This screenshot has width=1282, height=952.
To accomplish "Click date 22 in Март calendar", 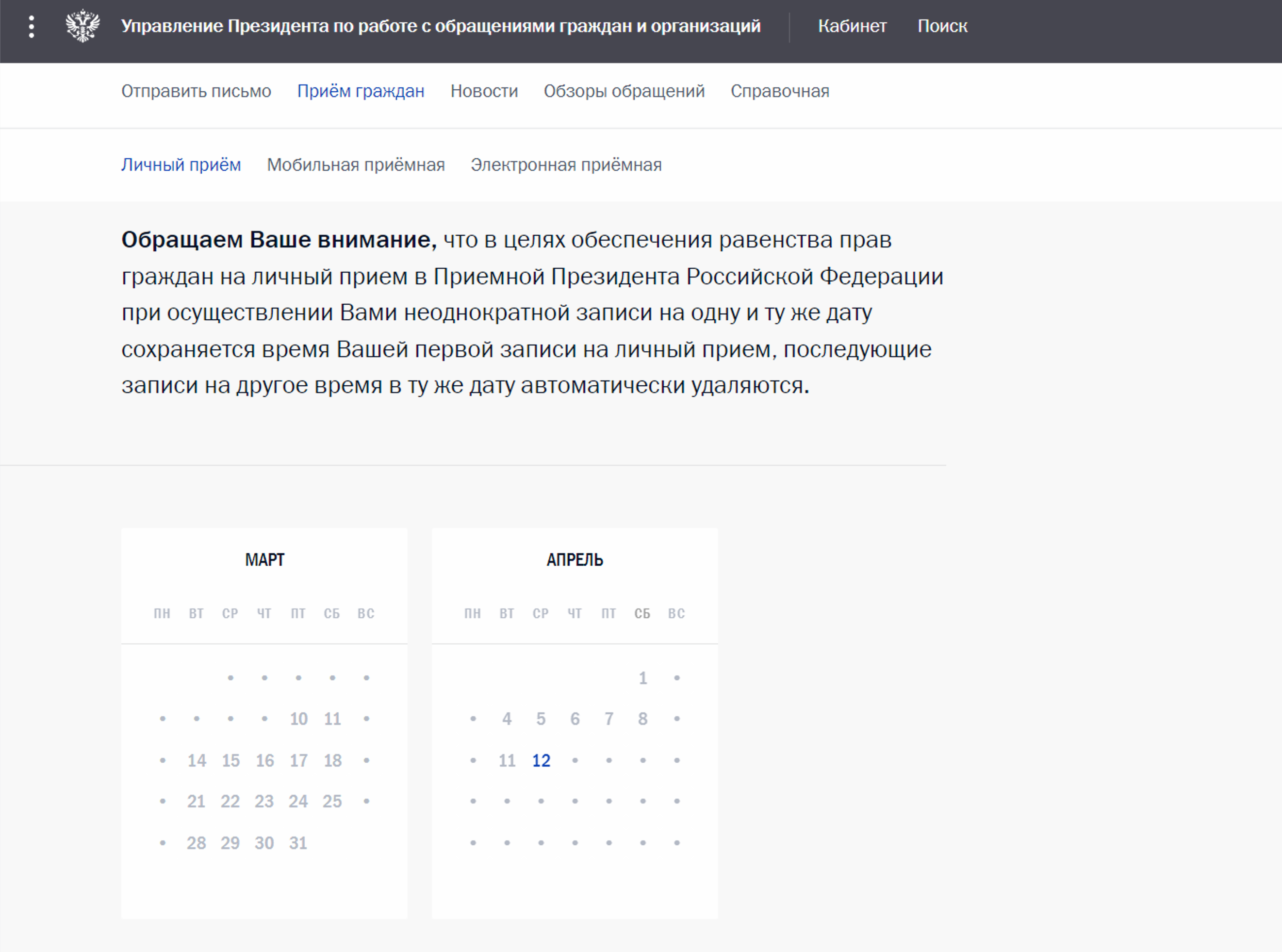I will 230,802.
